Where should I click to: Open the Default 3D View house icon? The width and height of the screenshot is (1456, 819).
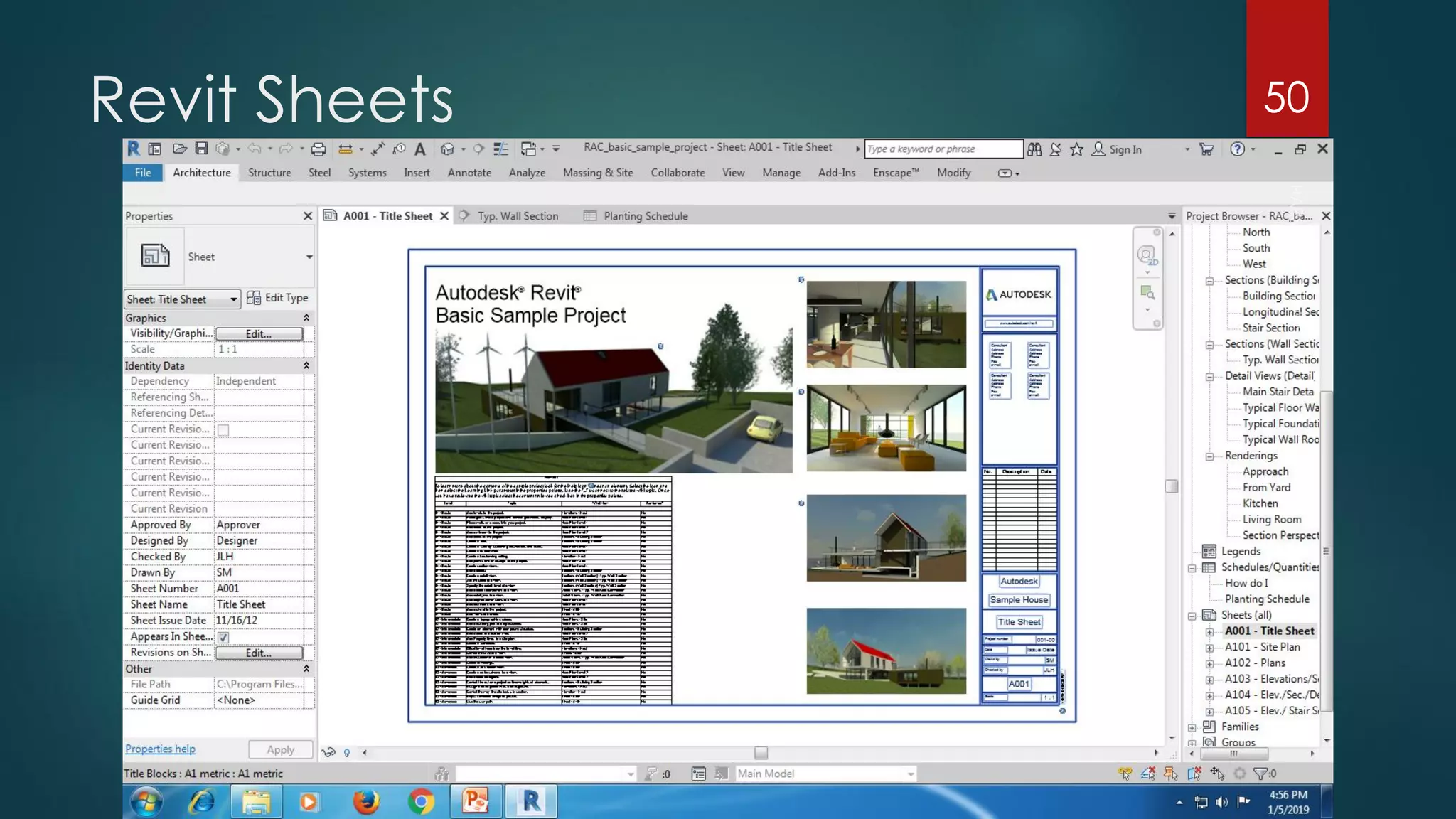coord(447,149)
